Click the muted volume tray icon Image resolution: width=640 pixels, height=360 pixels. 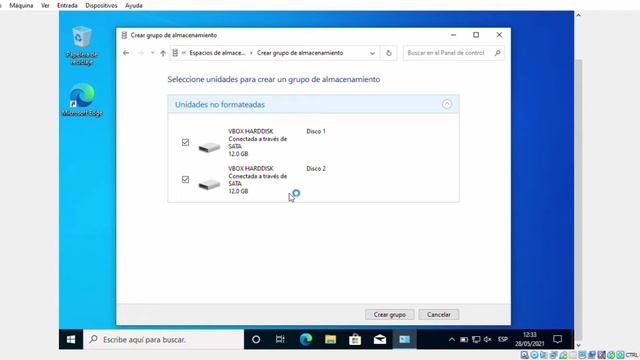[x=488, y=339]
